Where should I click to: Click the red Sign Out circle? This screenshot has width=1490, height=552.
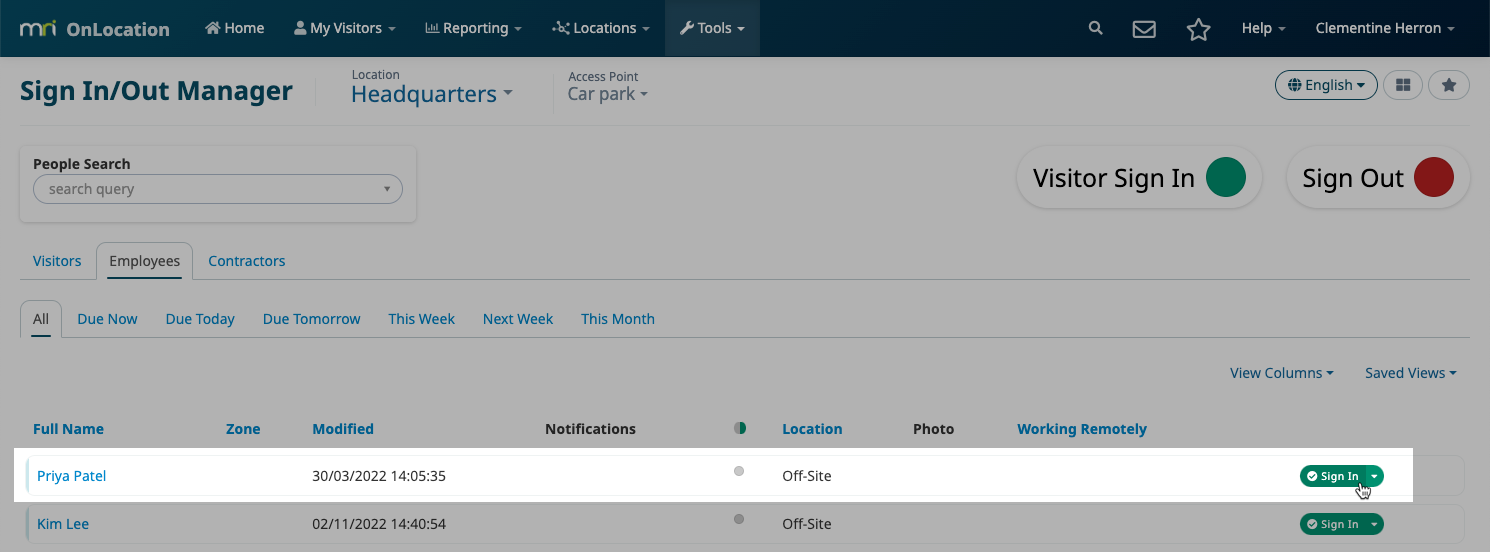tap(1434, 178)
